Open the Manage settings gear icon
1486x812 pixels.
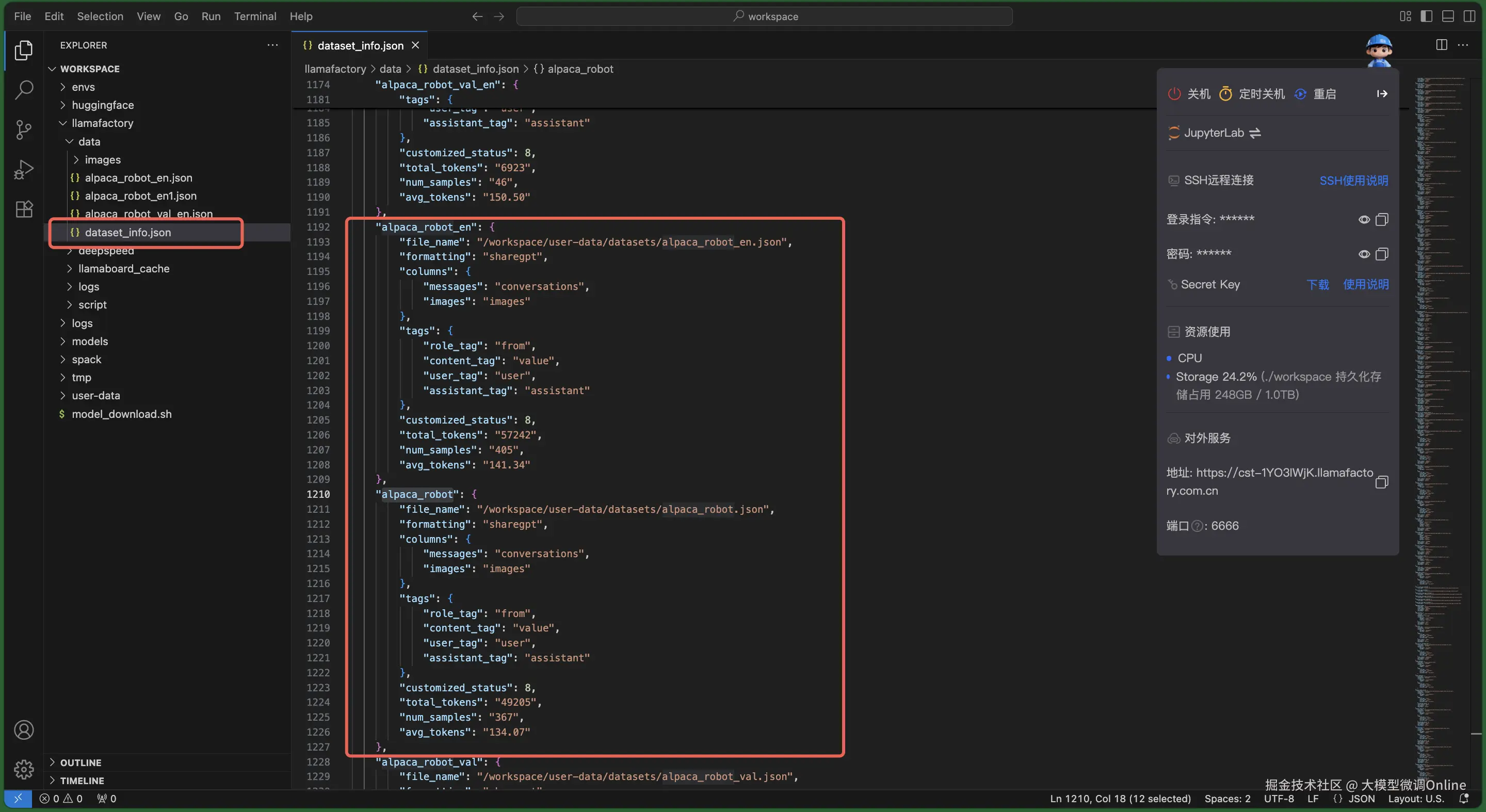click(x=24, y=769)
